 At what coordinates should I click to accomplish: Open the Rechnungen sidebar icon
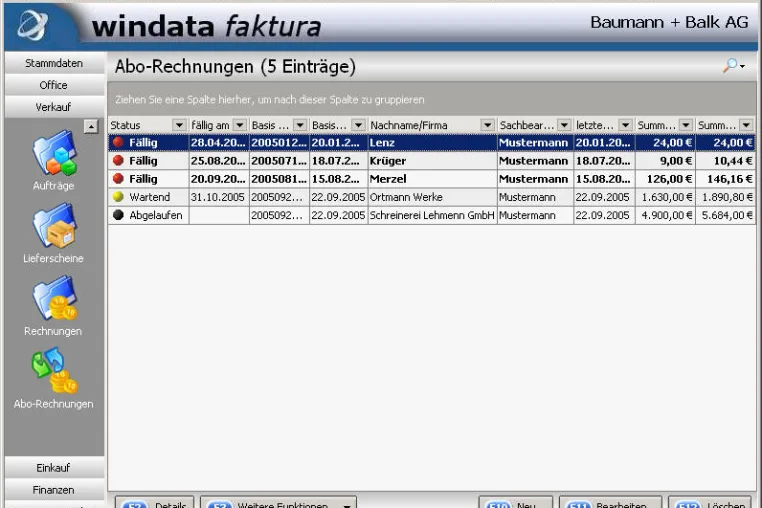tap(54, 298)
